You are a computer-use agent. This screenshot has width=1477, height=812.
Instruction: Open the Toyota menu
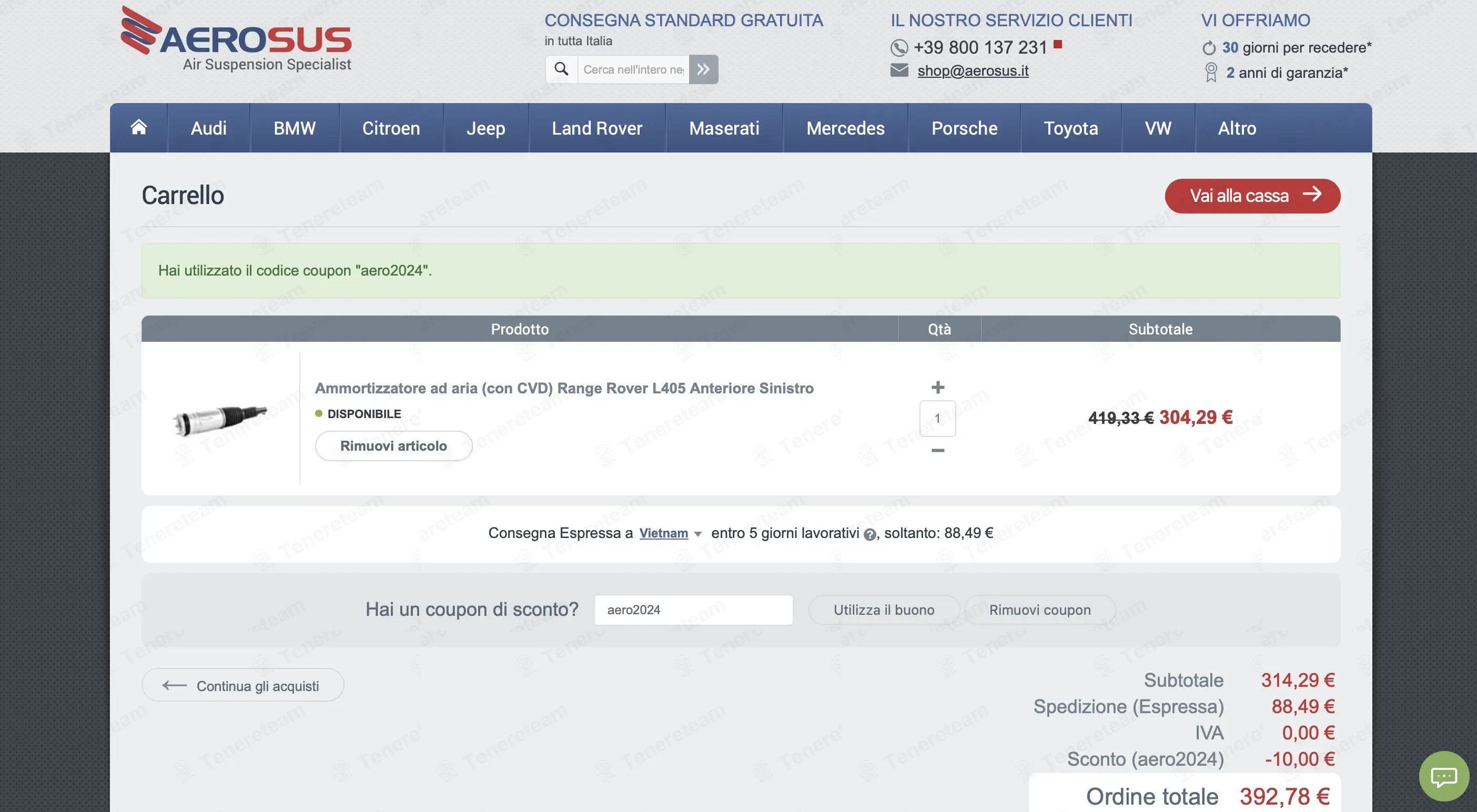(1071, 128)
